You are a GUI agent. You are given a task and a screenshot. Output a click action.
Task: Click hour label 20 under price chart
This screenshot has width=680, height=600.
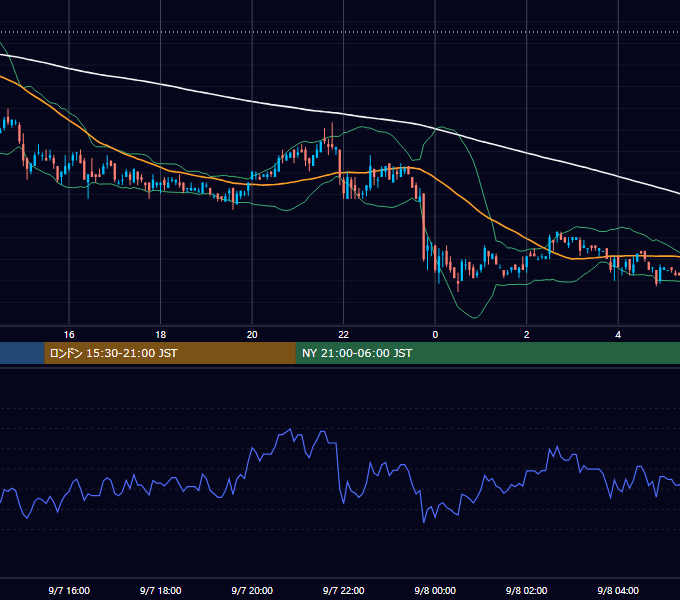(252, 335)
